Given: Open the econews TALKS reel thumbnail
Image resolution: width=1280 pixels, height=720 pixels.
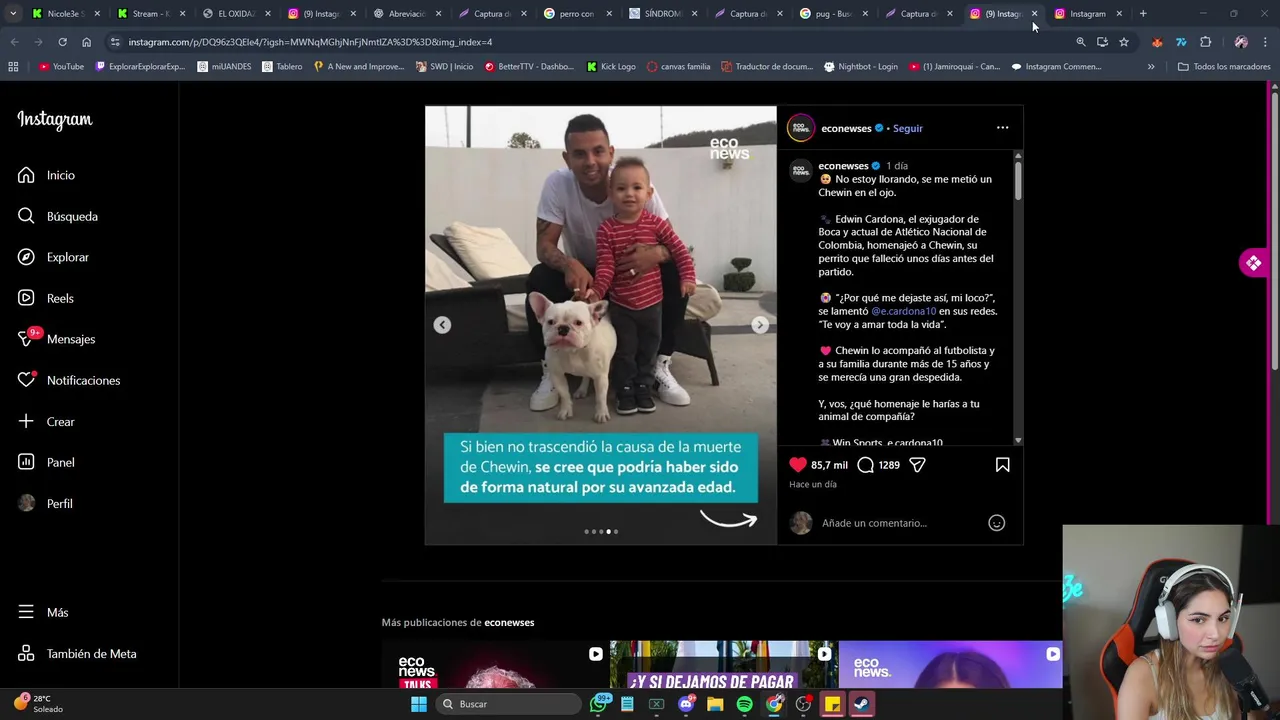Looking at the screenshot, I should click(494, 665).
